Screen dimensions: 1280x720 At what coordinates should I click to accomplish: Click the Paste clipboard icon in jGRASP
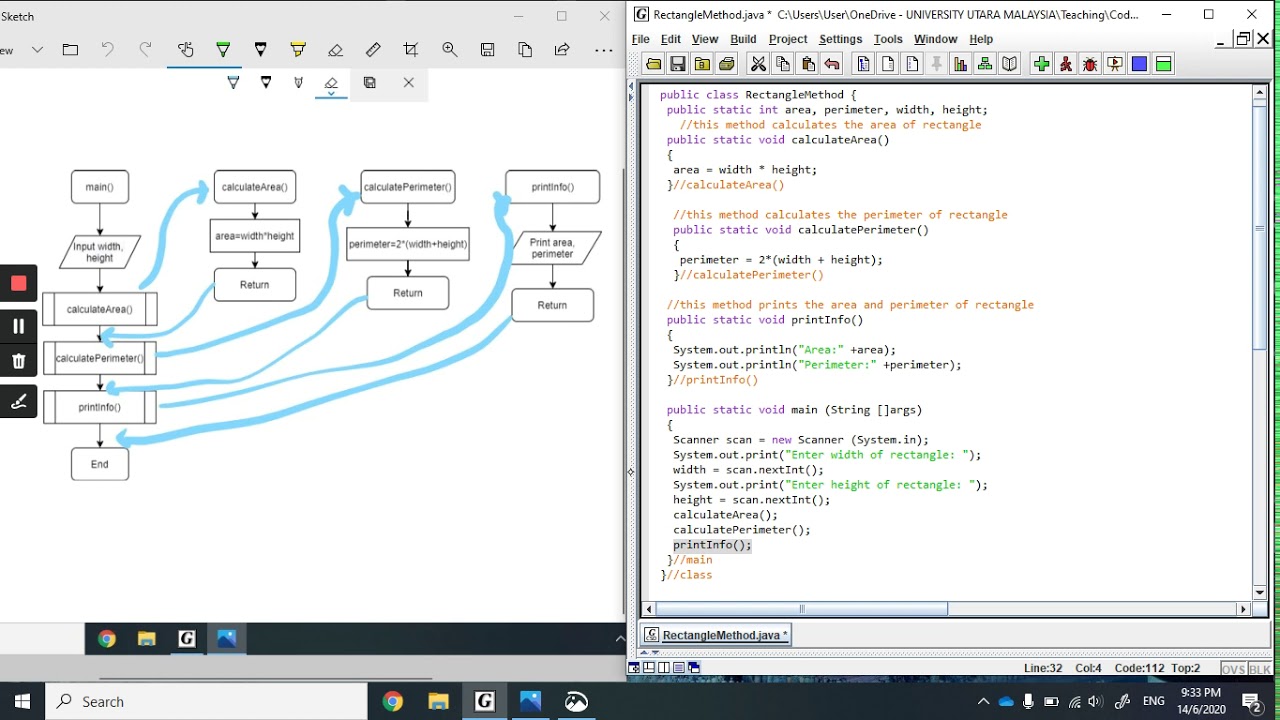pos(808,64)
